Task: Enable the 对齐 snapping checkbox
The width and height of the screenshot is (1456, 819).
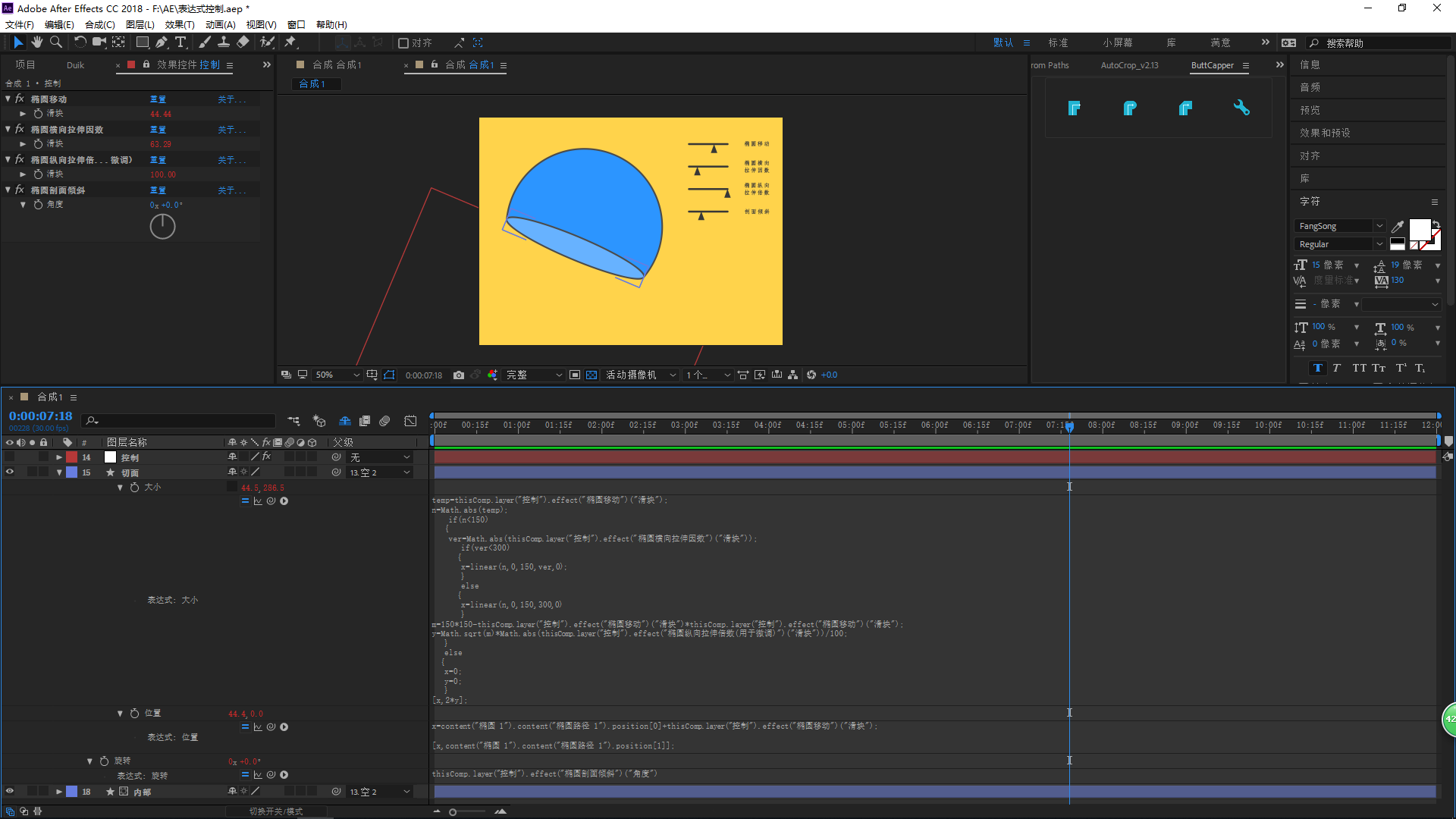Action: click(x=403, y=43)
